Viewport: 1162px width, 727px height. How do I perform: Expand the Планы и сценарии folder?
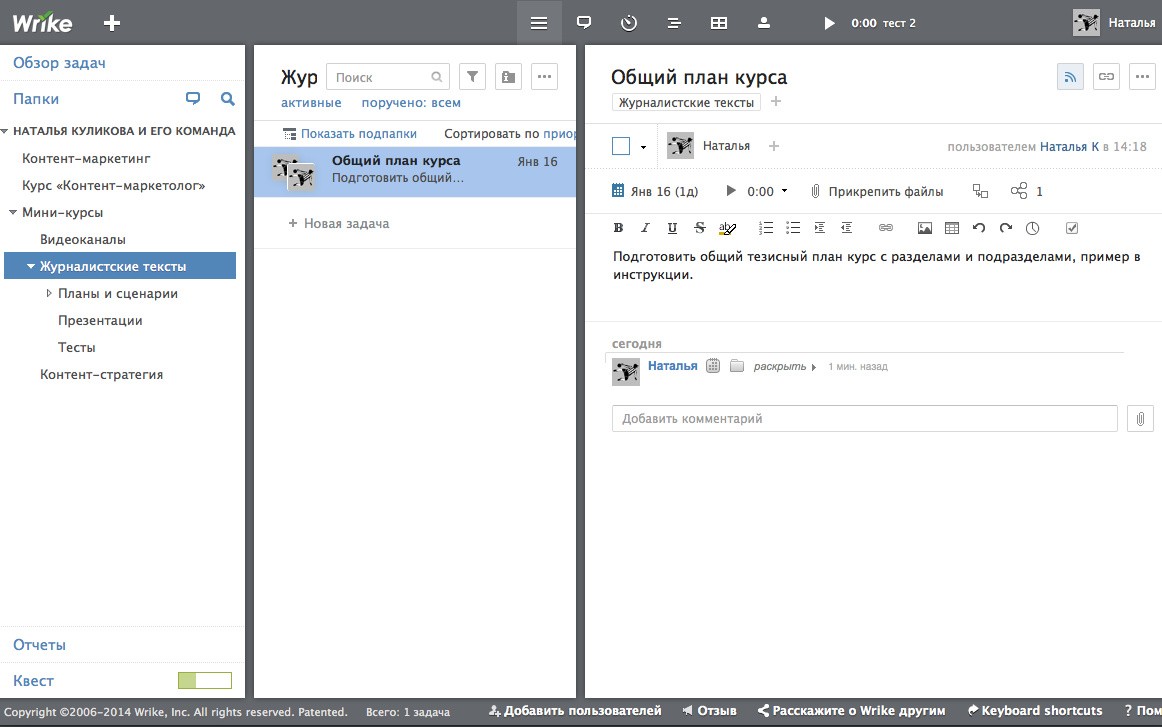pyautogui.click(x=49, y=294)
